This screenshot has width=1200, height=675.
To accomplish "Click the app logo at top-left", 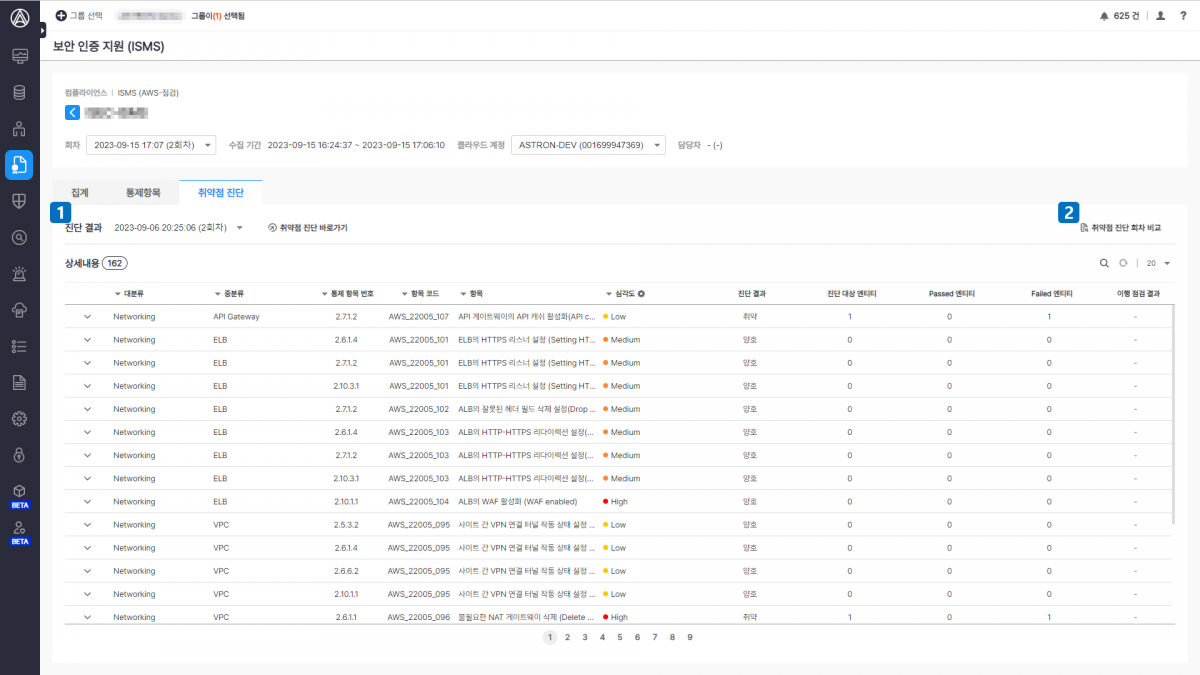I will [19, 17].
